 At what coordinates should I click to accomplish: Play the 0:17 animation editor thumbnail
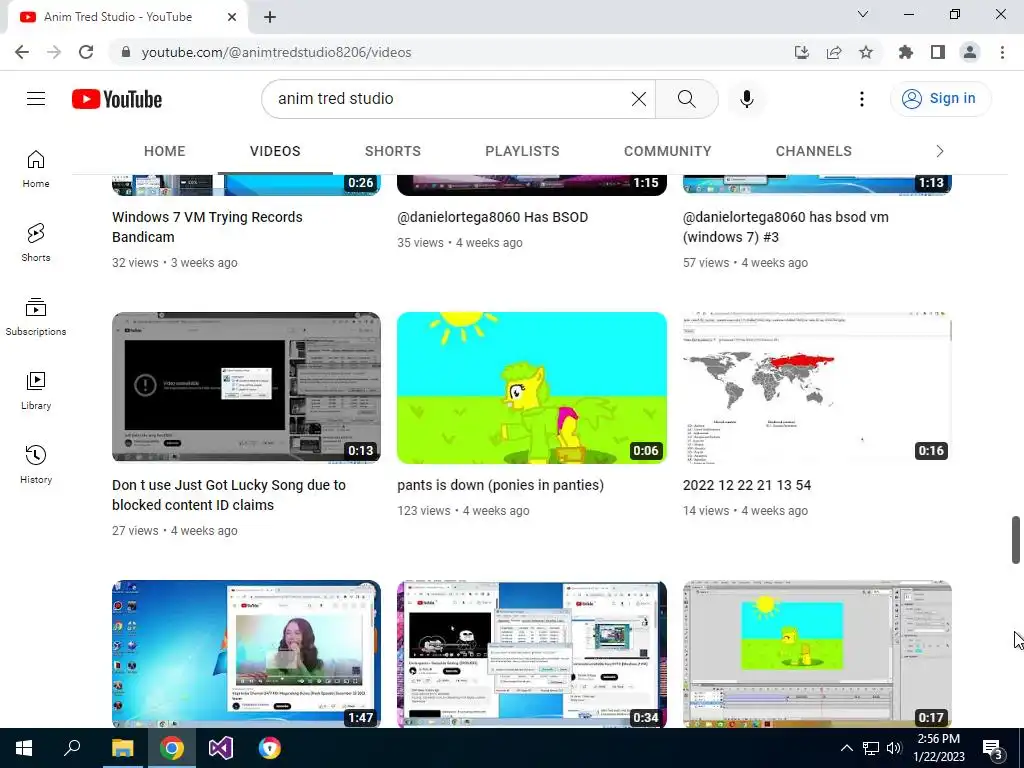(817, 654)
